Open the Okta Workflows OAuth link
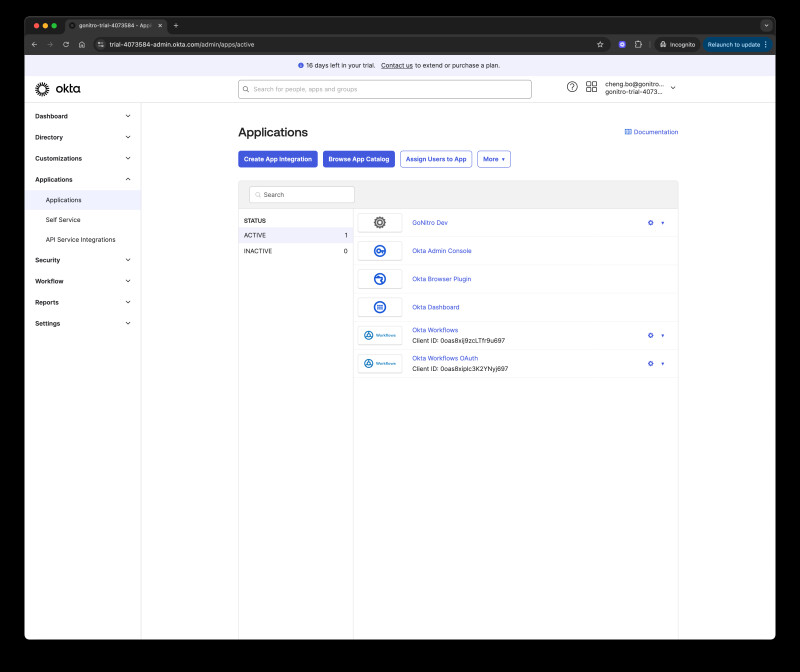The image size is (800, 672). 445,358
